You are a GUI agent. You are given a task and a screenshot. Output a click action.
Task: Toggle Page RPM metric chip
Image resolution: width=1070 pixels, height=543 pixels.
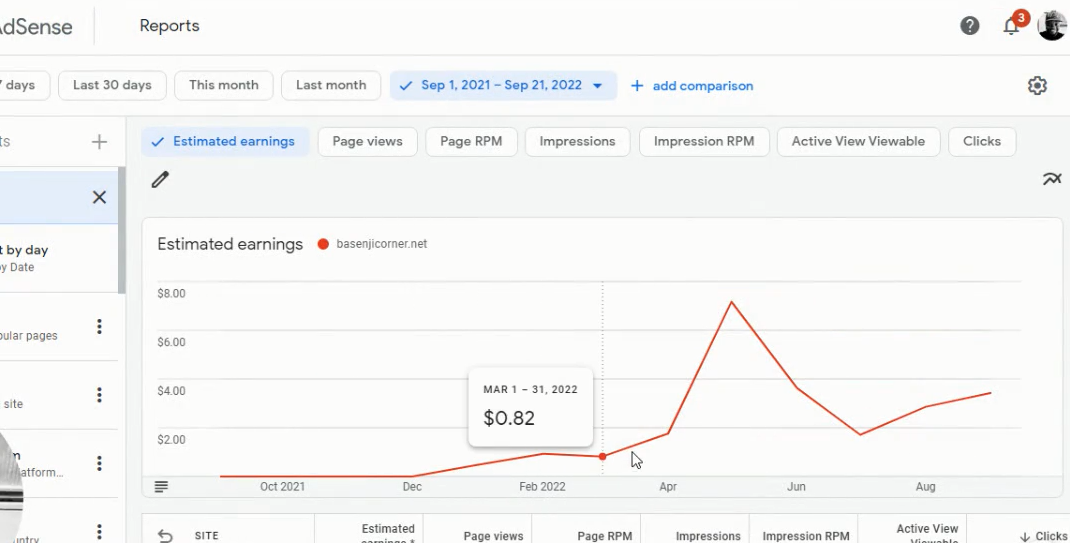pyautogui.click(x=471, y=141)
